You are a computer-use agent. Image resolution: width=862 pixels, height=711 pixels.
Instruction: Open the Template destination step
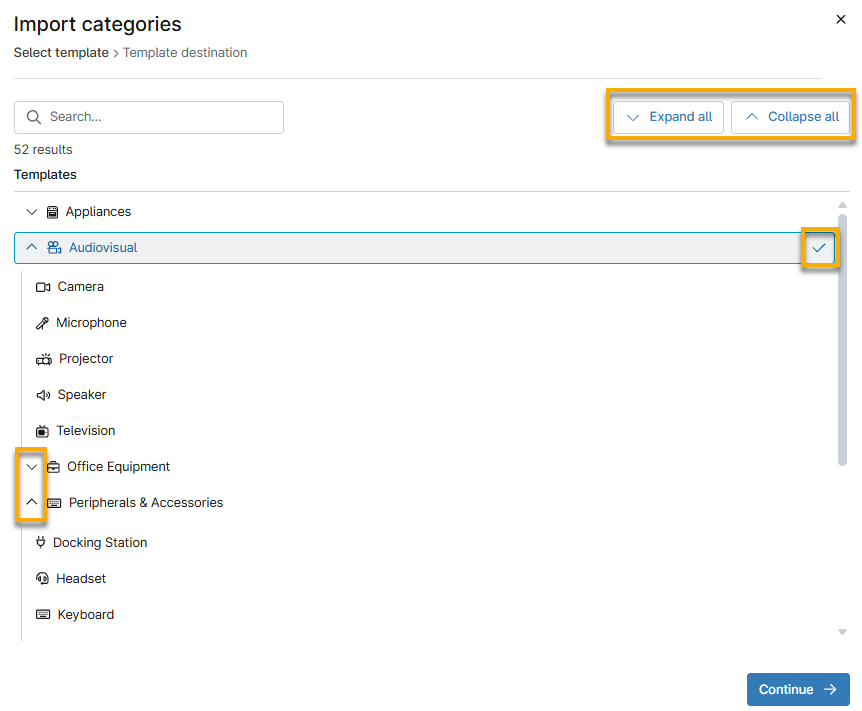[x=184, y=52]
